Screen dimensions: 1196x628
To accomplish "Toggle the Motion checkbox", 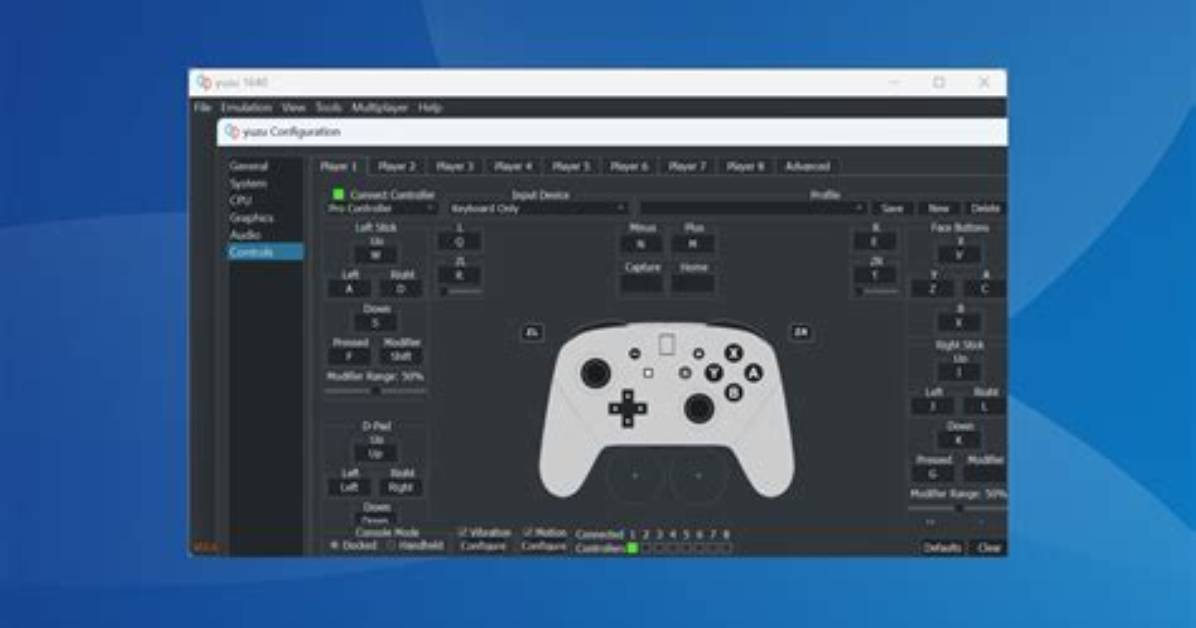I will tap(528, 533).
